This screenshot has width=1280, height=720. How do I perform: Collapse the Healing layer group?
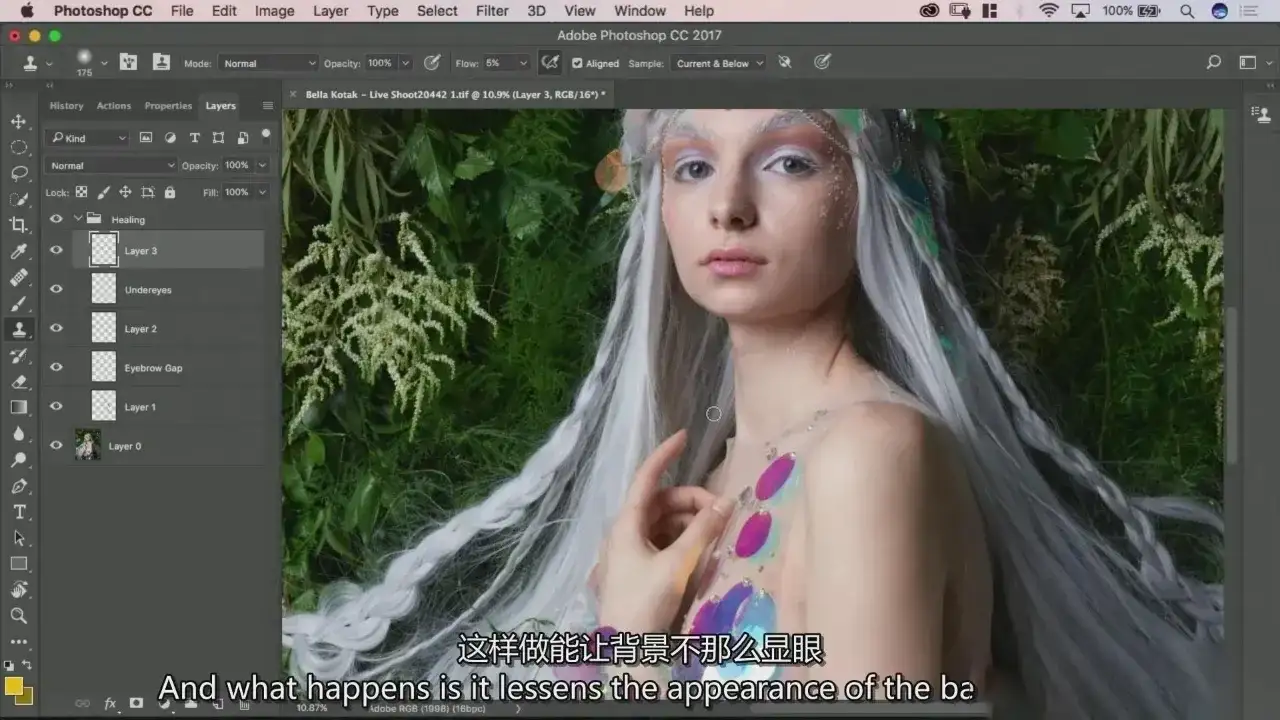[78, 219]
